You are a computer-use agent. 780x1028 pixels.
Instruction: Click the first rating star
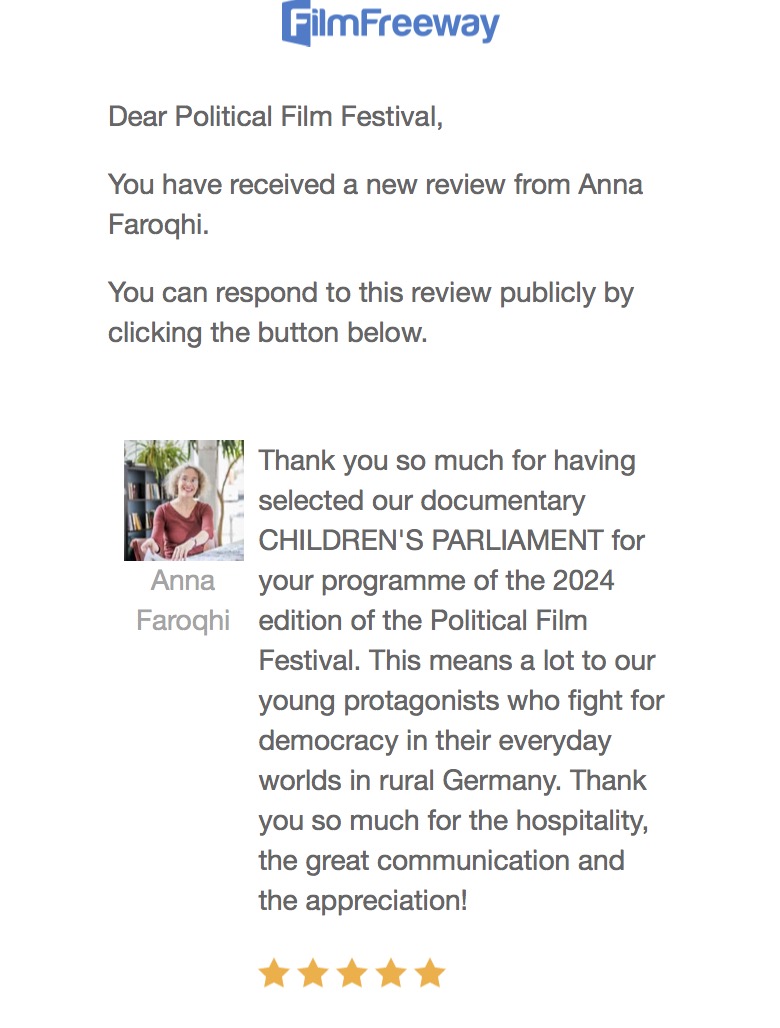pos(273,973)
